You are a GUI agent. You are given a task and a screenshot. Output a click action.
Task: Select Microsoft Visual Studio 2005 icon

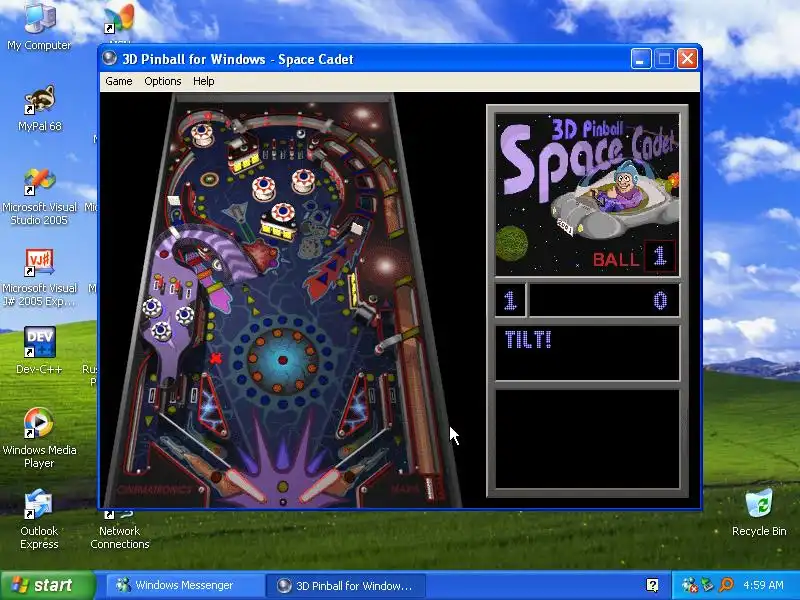39,197
